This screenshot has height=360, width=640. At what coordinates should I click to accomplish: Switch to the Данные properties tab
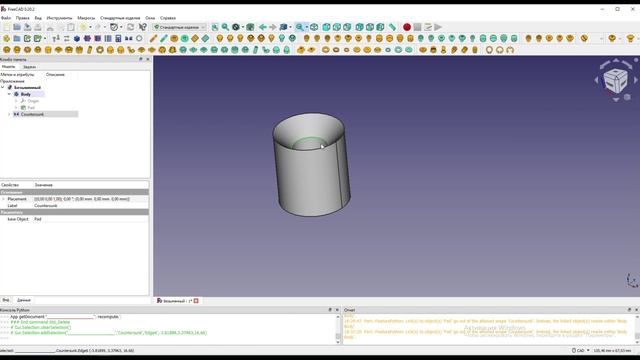click(x=24, y=300)
